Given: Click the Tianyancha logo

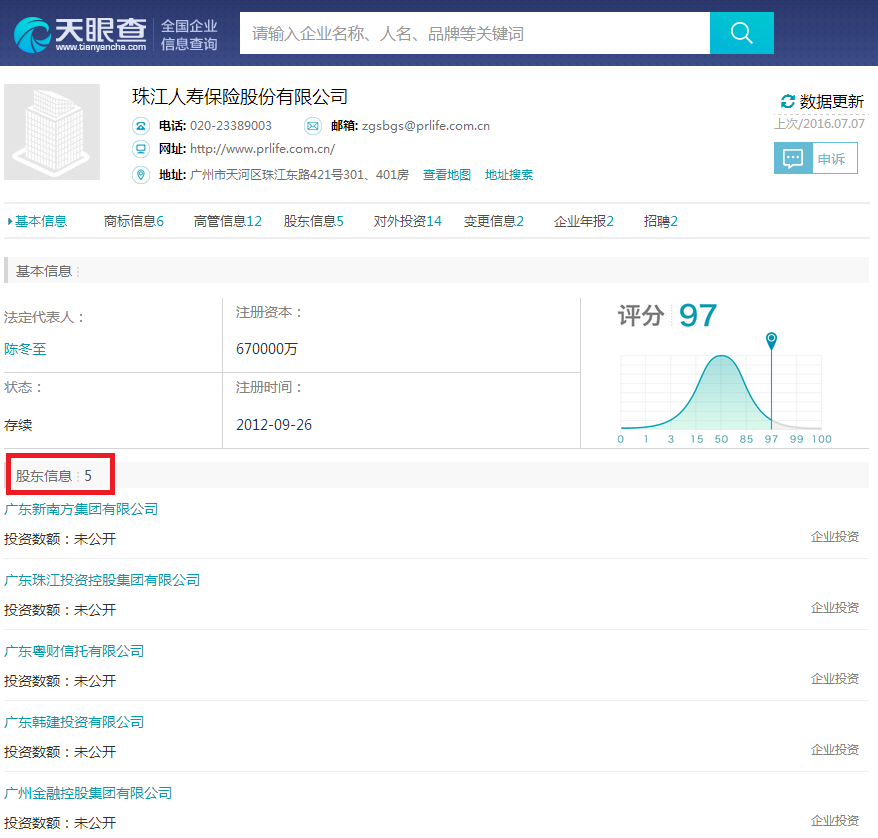Looking at the screenshot, I should point(80,34).
